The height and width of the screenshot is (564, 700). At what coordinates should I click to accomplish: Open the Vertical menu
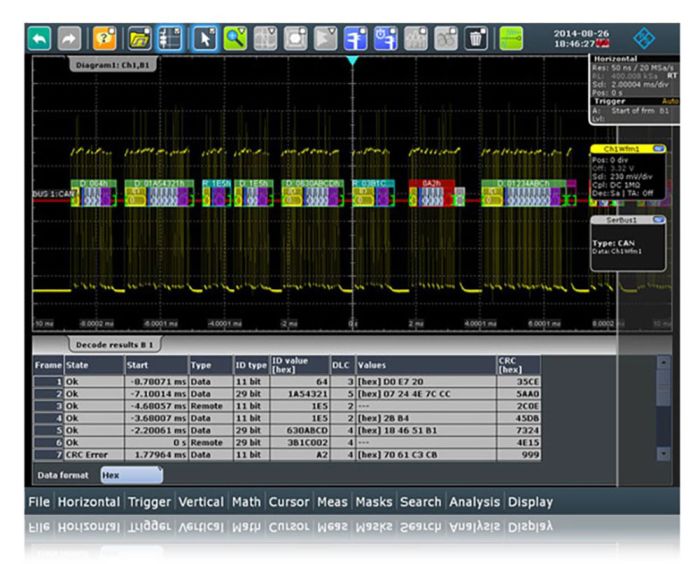[x=201, y=502]
